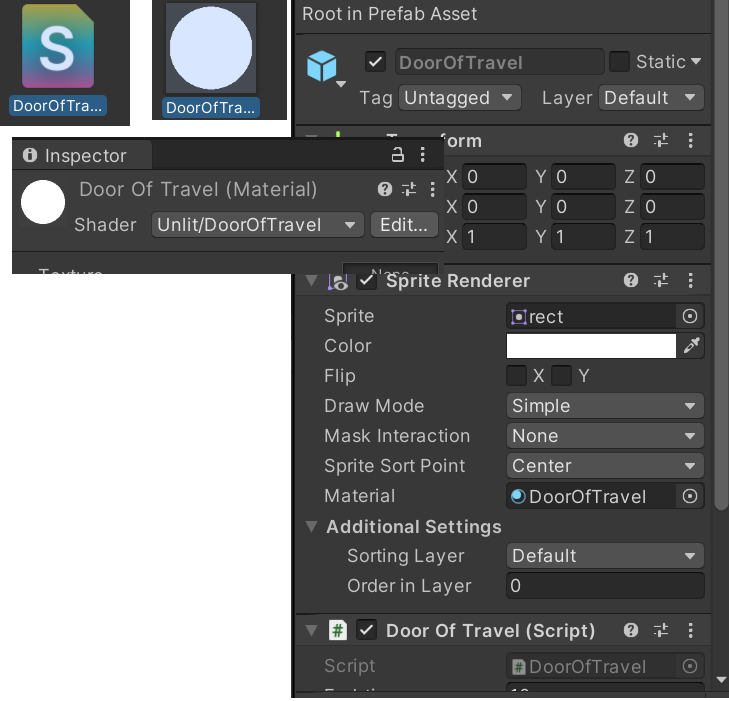Open the Sprite Renderer presets icon
729x701 pixels.
(x=661, y=280)
